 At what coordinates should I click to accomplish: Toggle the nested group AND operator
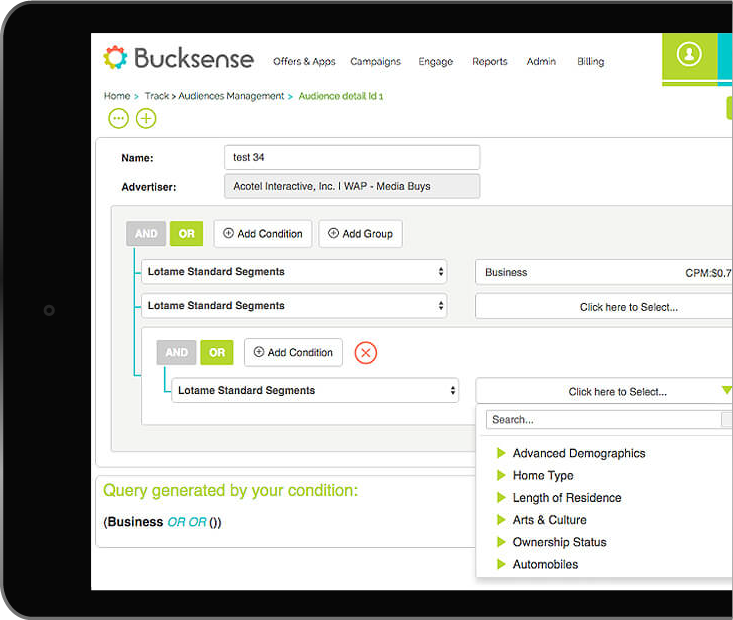click(x=176, y=352)
